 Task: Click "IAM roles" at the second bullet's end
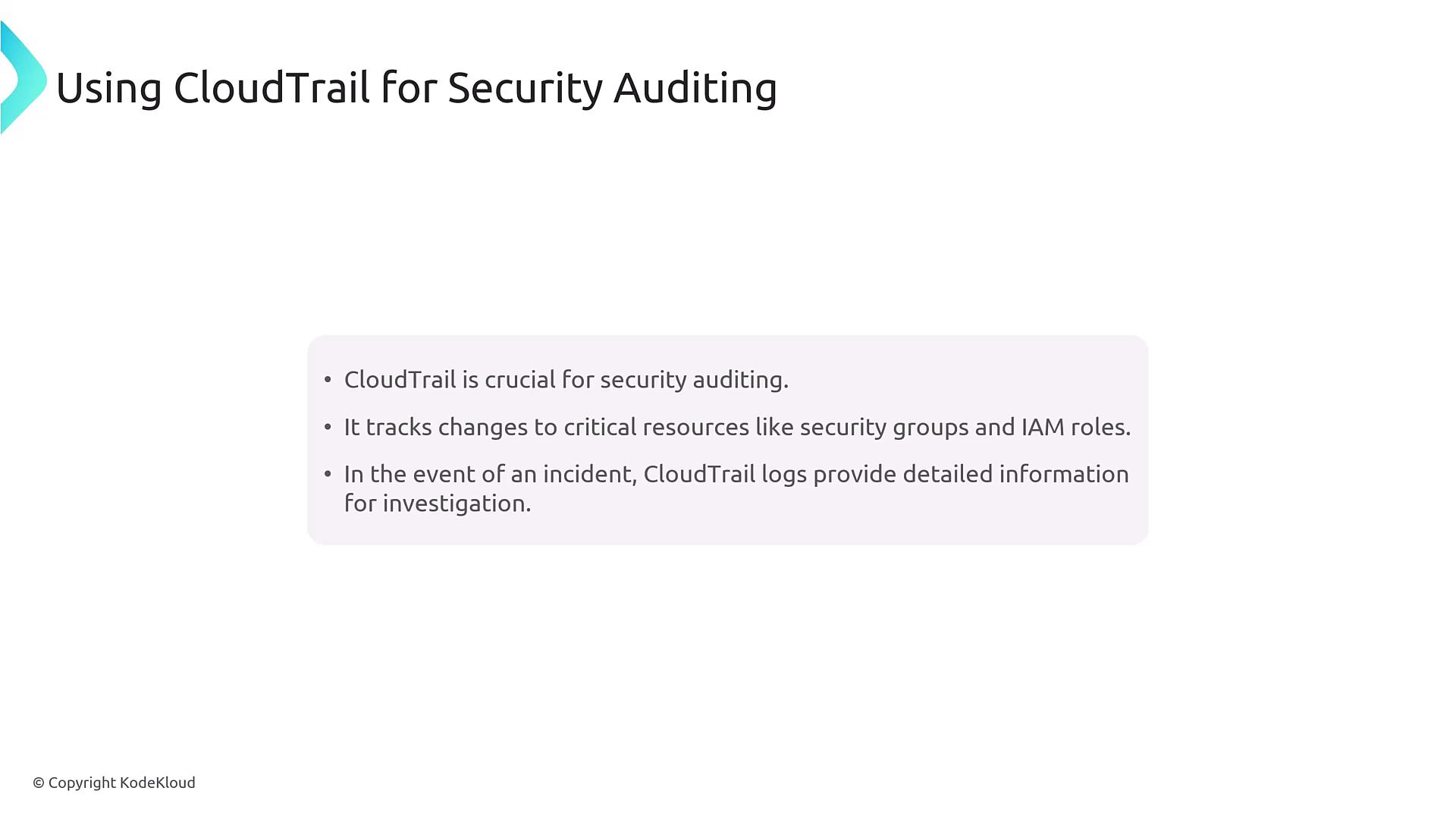click(1075, 427)
